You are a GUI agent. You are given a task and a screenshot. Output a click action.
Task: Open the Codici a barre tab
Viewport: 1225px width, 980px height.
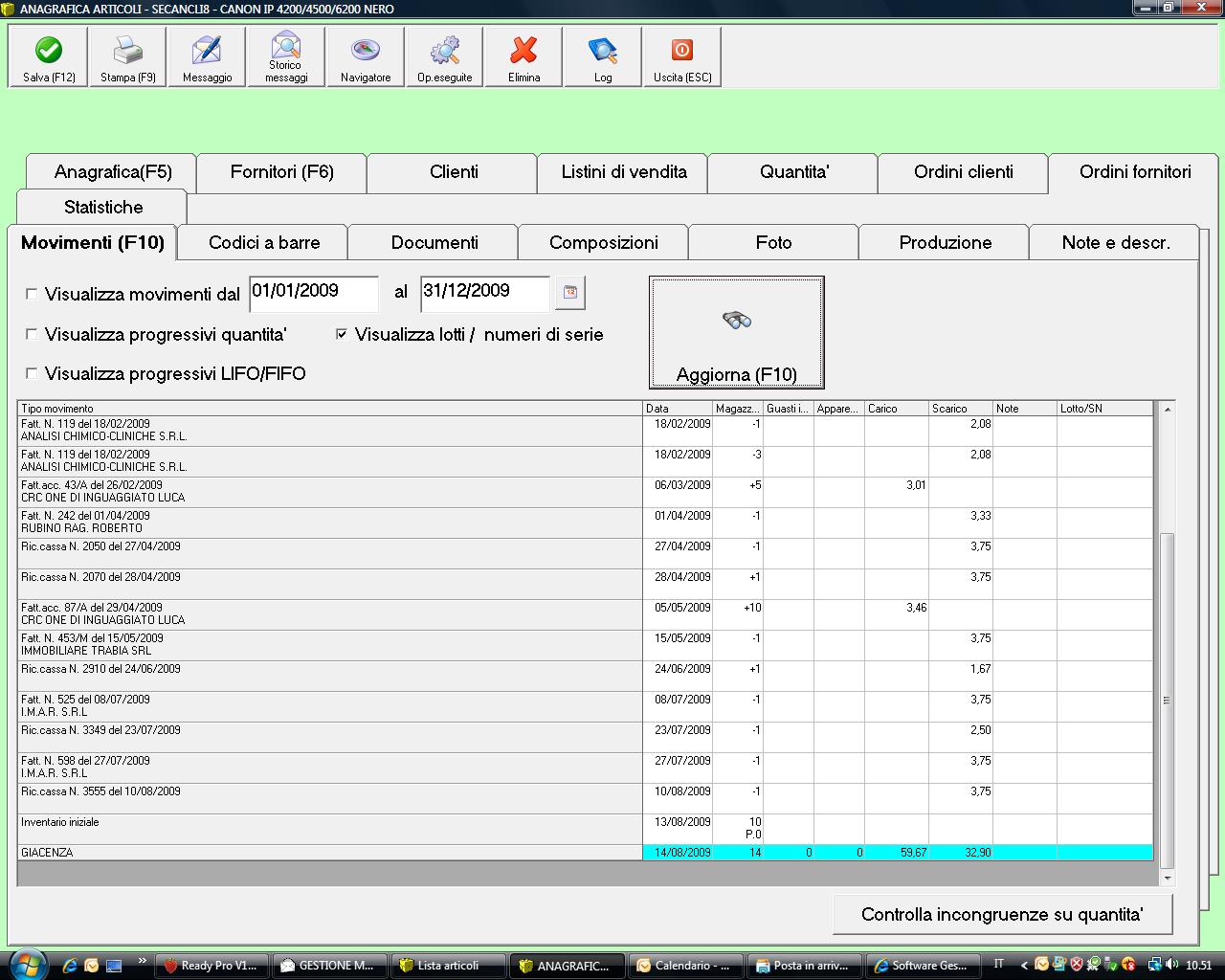click(264, 243)
